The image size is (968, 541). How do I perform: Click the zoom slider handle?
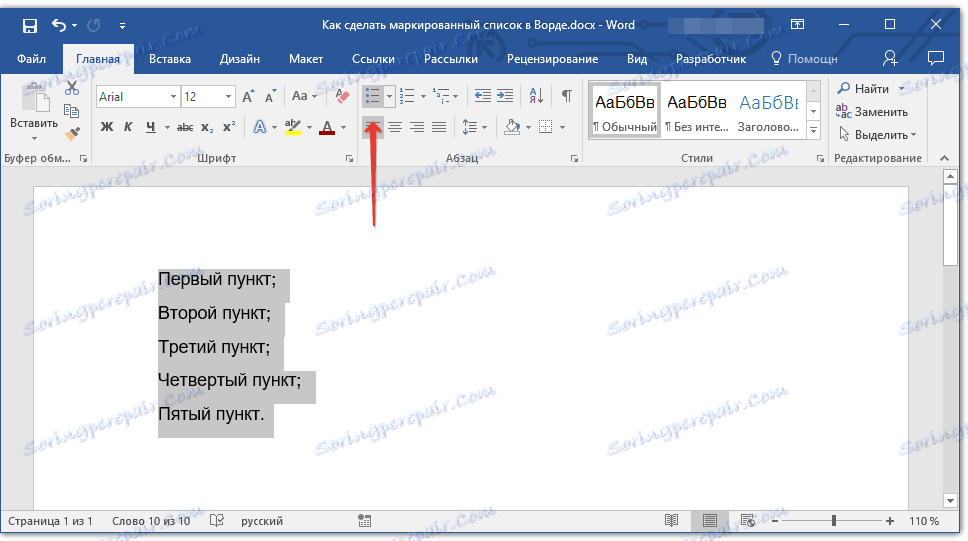pos(833,521)
